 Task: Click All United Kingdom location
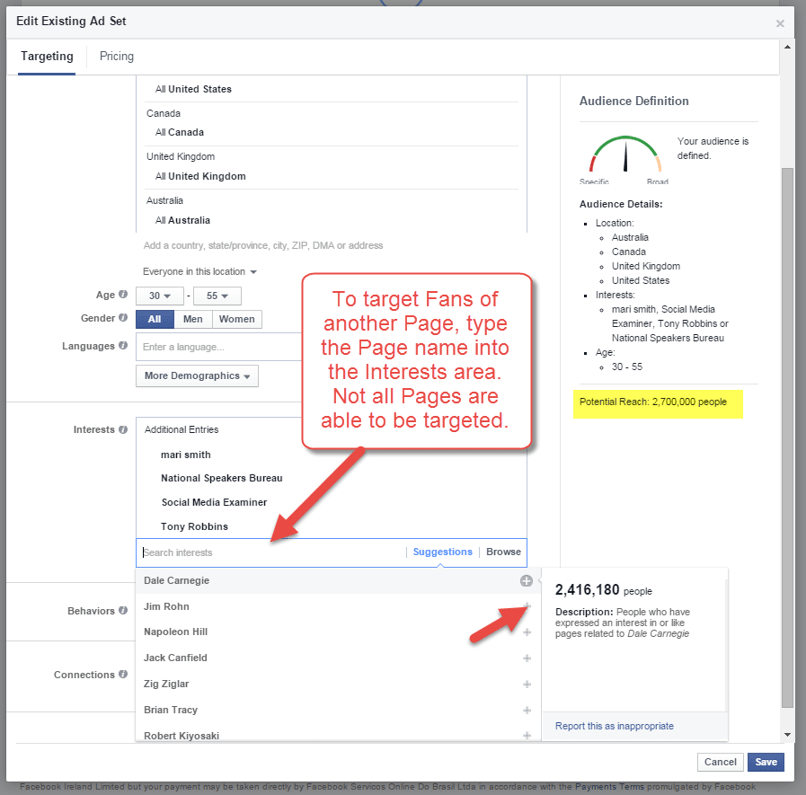coord(200,176)
